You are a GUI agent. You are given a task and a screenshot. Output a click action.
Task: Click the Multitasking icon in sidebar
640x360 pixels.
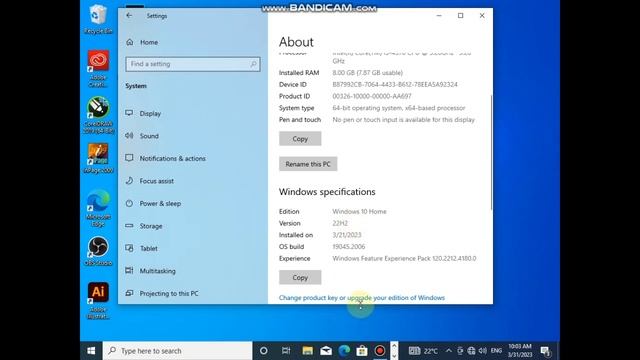[x=129, y=270]
